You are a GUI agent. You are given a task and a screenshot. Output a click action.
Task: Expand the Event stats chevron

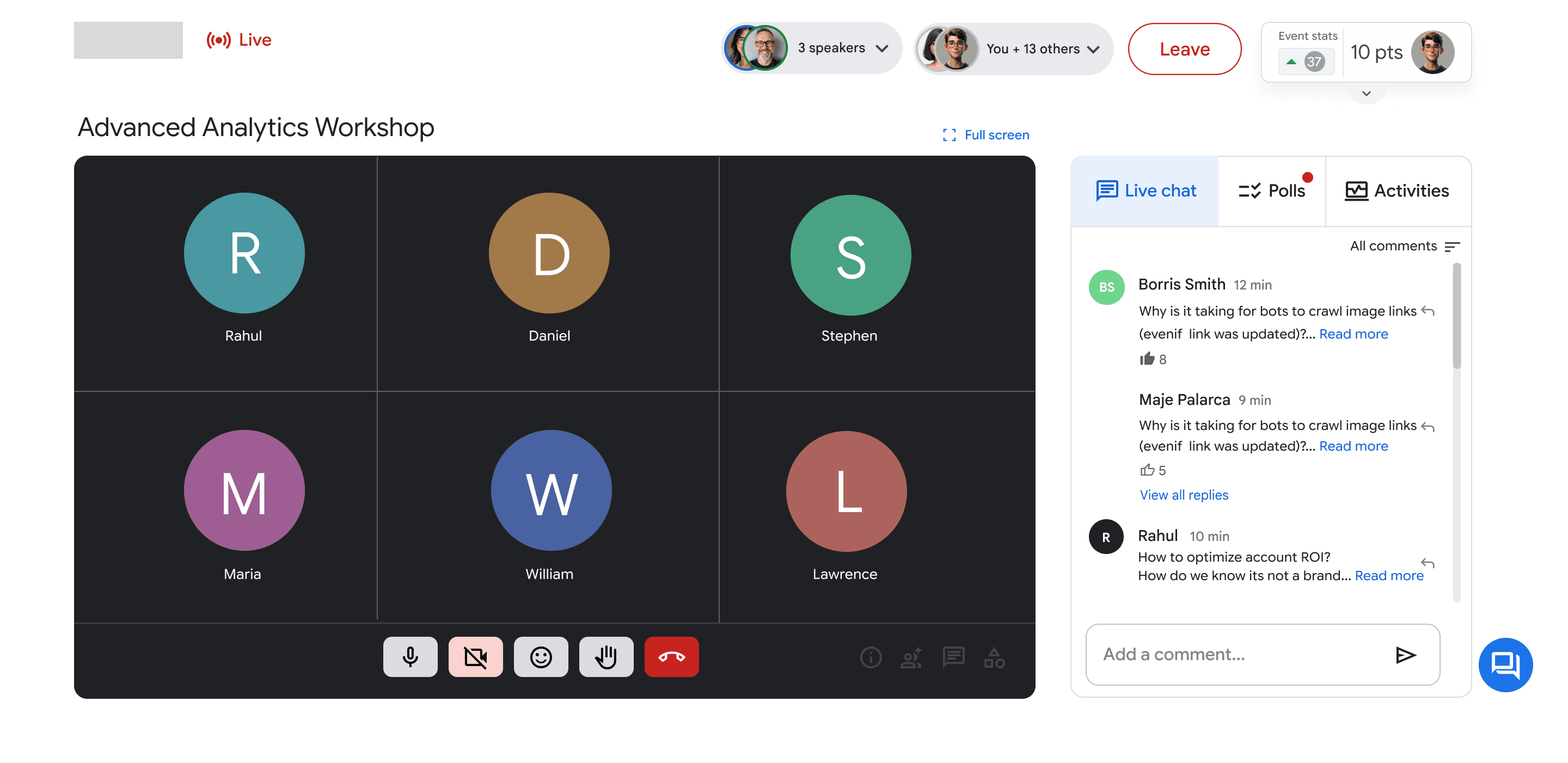click(1366, 94)
